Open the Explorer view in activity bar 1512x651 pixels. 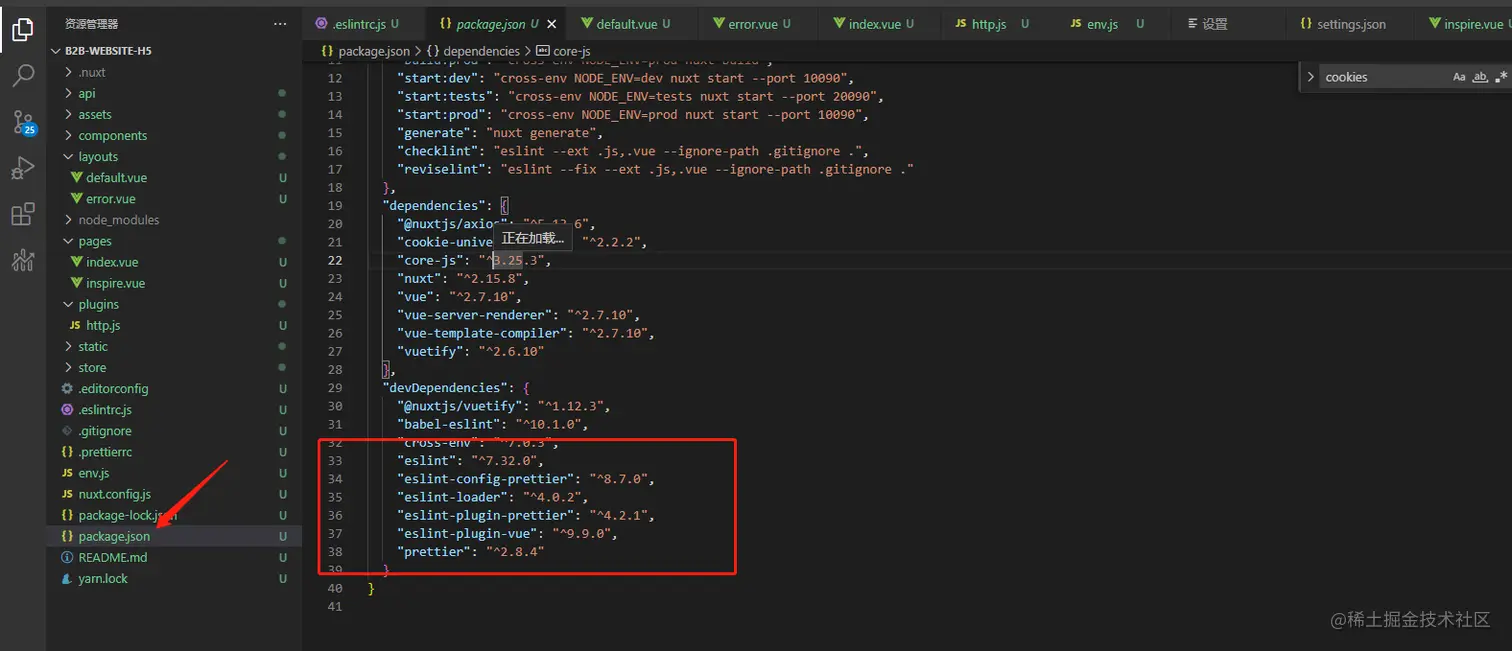click(x=22, y=29)
